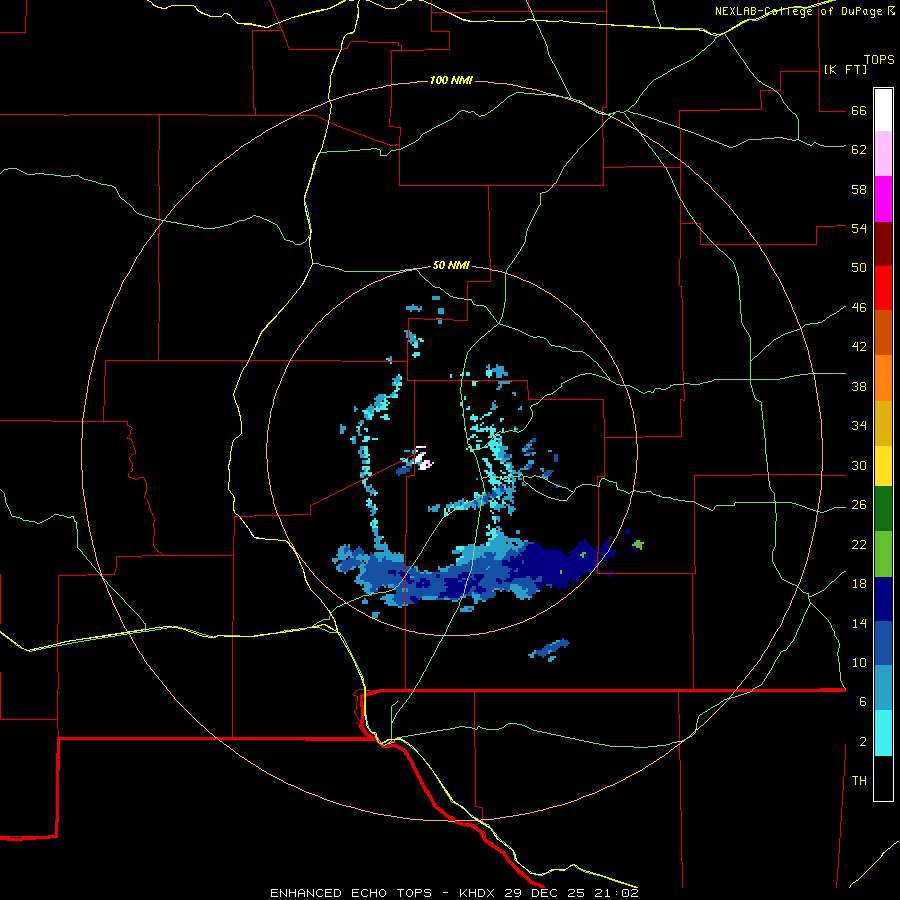This screenshot has height=900, width=900.
Task: Click the '18' legend value
Action: pos(859,584)
